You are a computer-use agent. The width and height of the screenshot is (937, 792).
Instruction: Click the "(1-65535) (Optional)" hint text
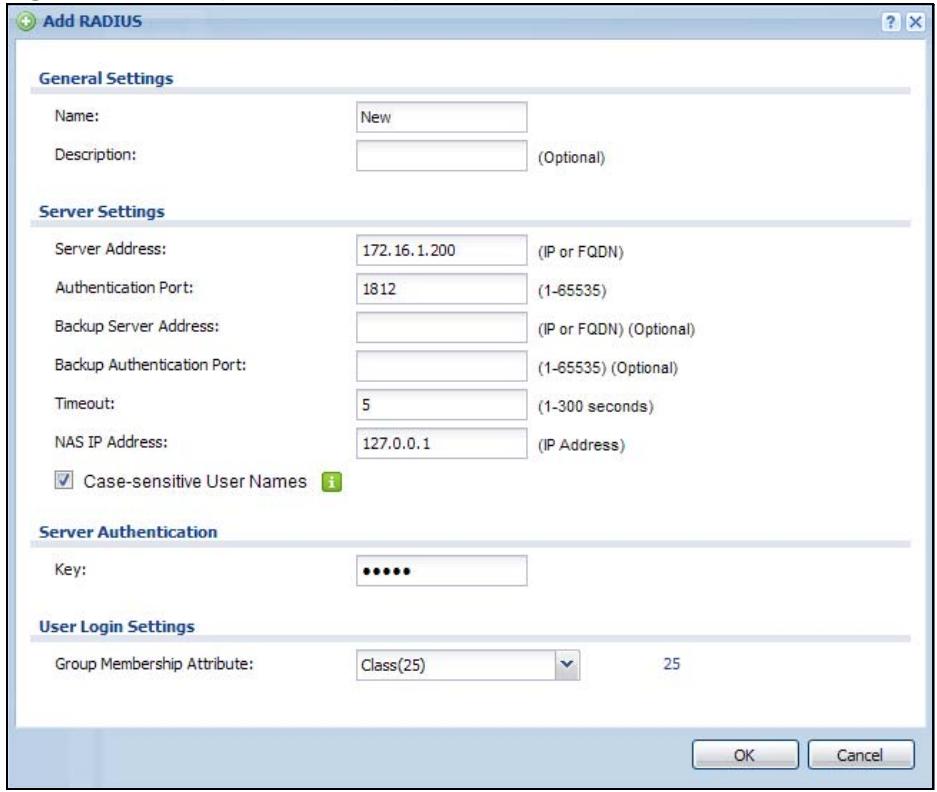608,368
